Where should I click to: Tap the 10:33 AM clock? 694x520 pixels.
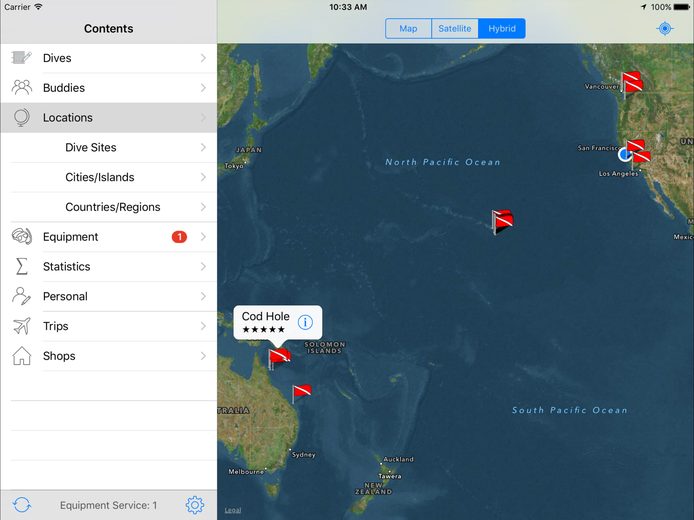click(x=348, y=7)
